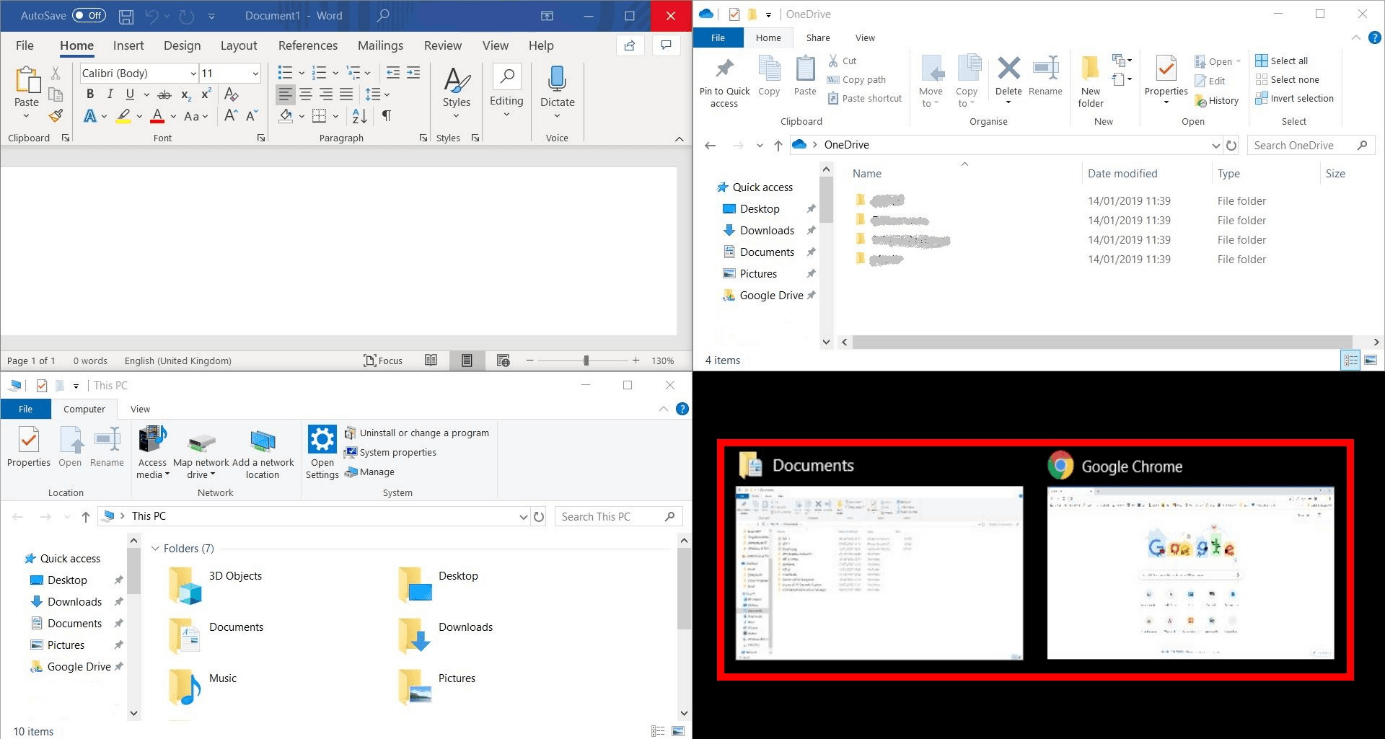
Task: Click Select all in OneDrive ribbon
Action: [1281, 61]
